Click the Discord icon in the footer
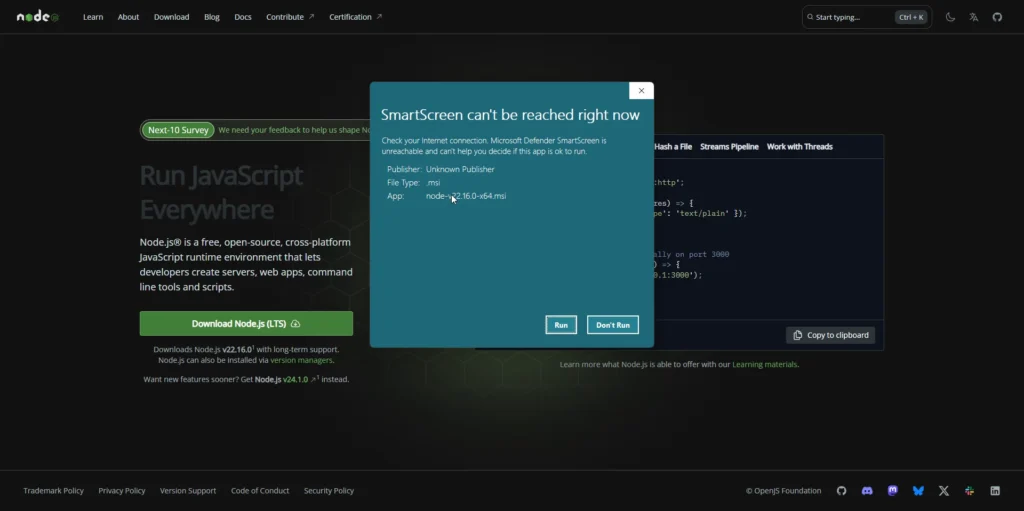Image resolution: width=1024 pixels, height=511 pixels. [x=867, y=491]
